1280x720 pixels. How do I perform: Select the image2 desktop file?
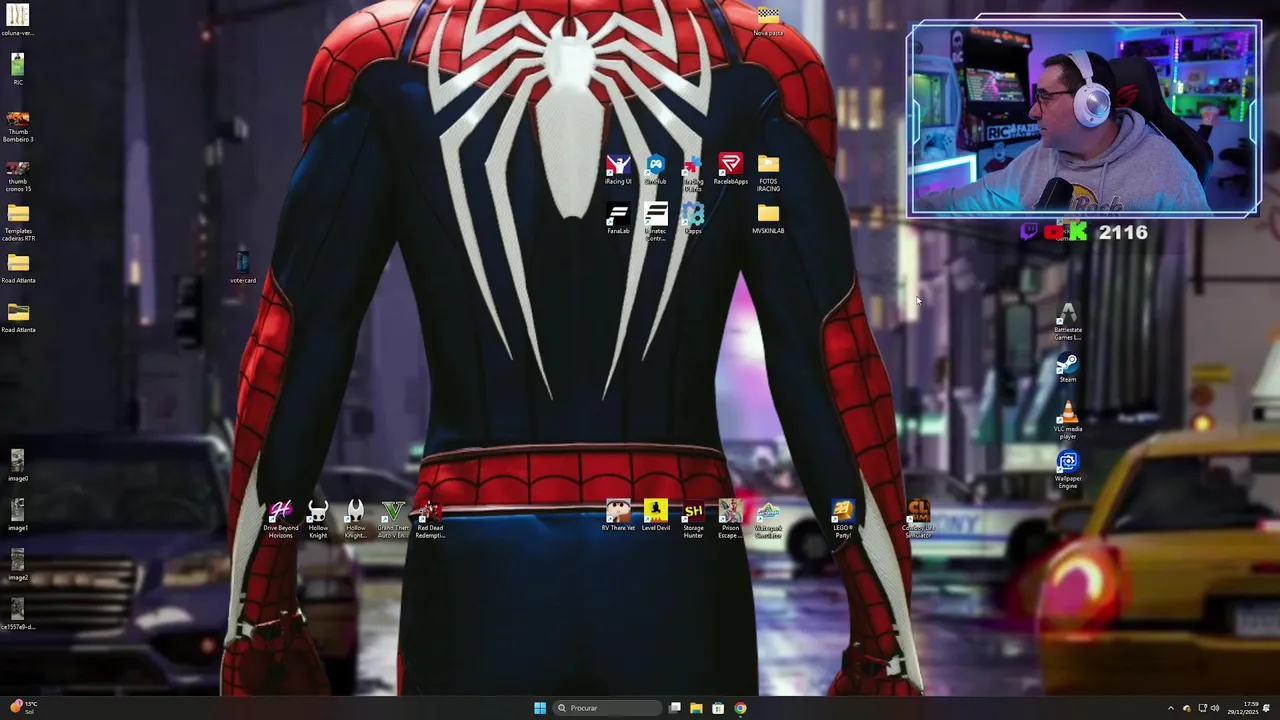(x=18, y=565)
